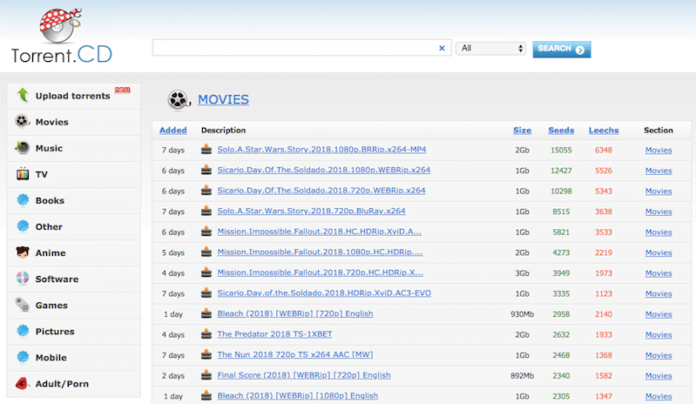Open The Nun 2018 720p TS link

[x=295, y=355]
